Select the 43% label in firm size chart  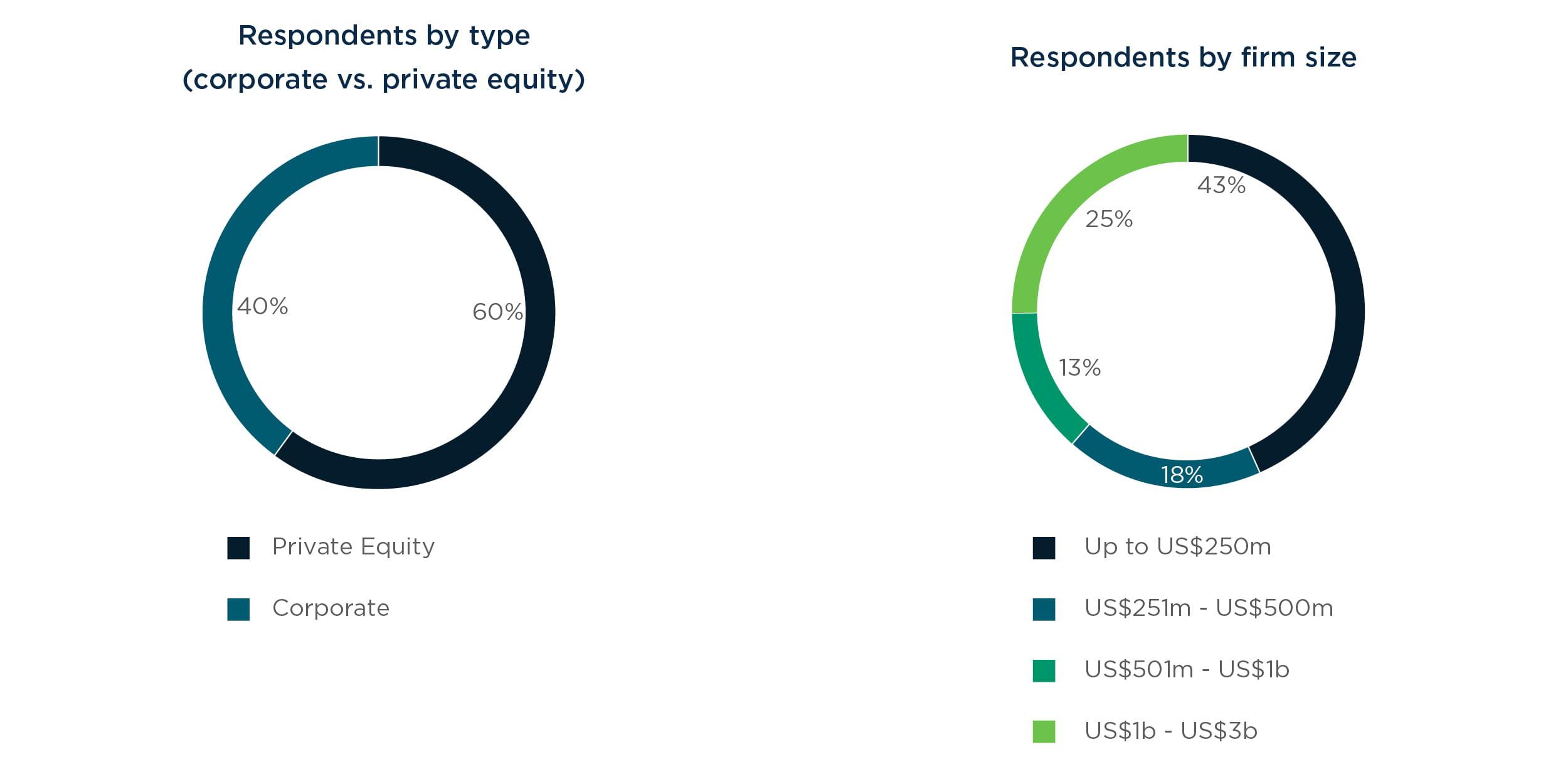point(1221,185)
